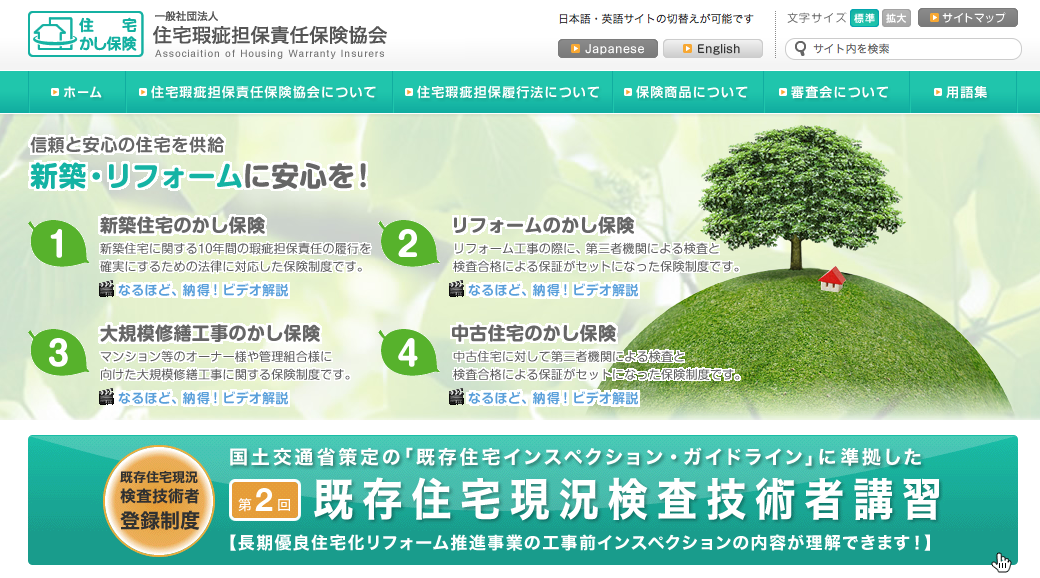The image size is (1040, 578).
Task: Click the magnifying glass search icon
Action: 800,48
